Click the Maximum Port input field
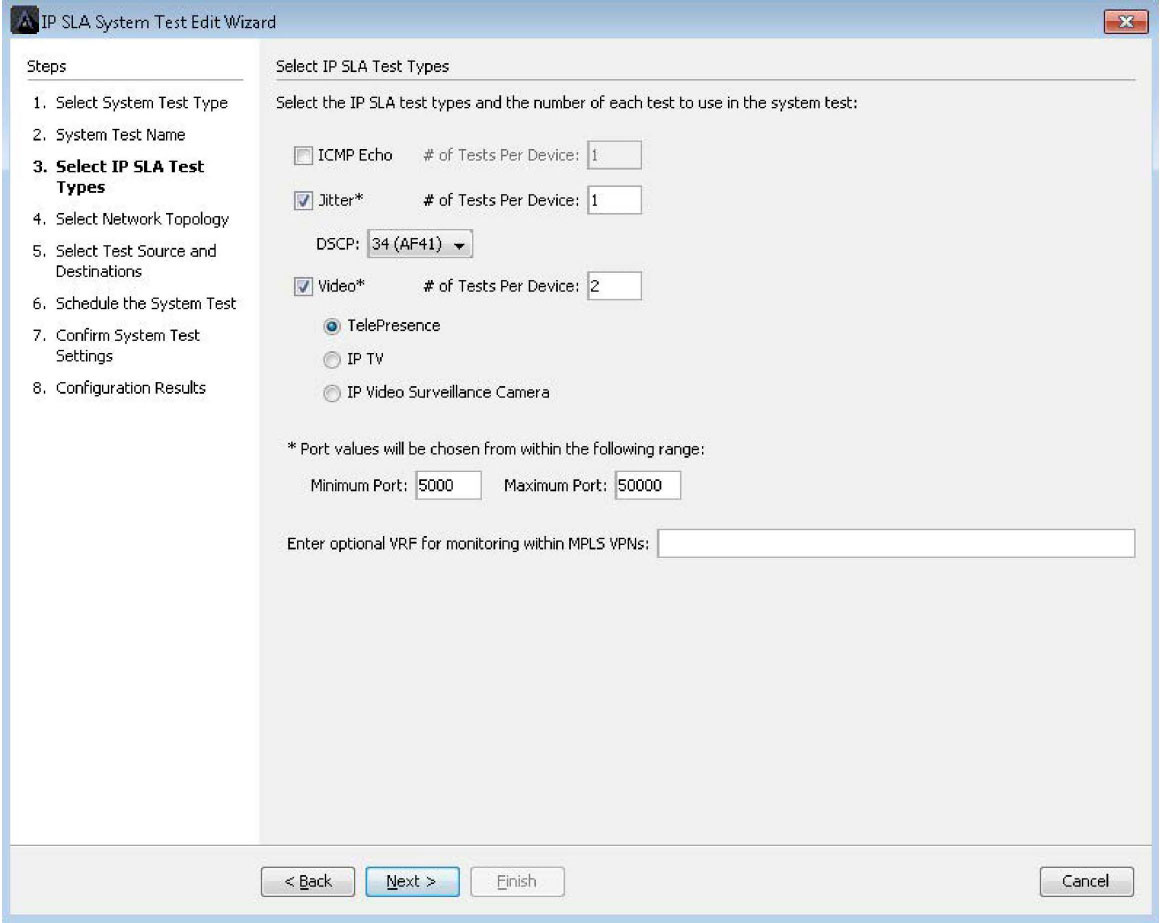Screen dimensions: 1161x923 [x=647, y=486]
